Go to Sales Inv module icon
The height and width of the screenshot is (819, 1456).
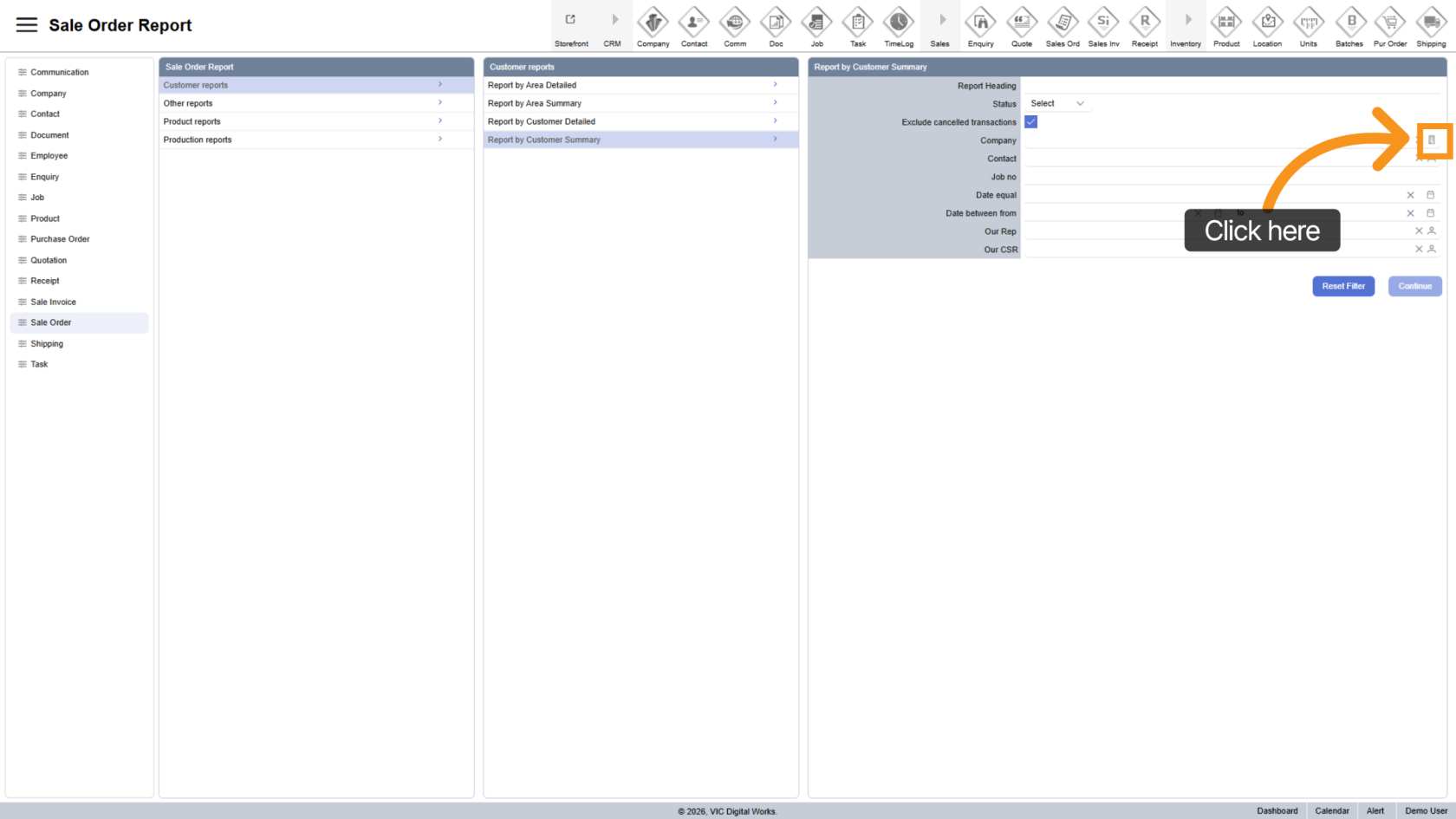pos(1103,23)
